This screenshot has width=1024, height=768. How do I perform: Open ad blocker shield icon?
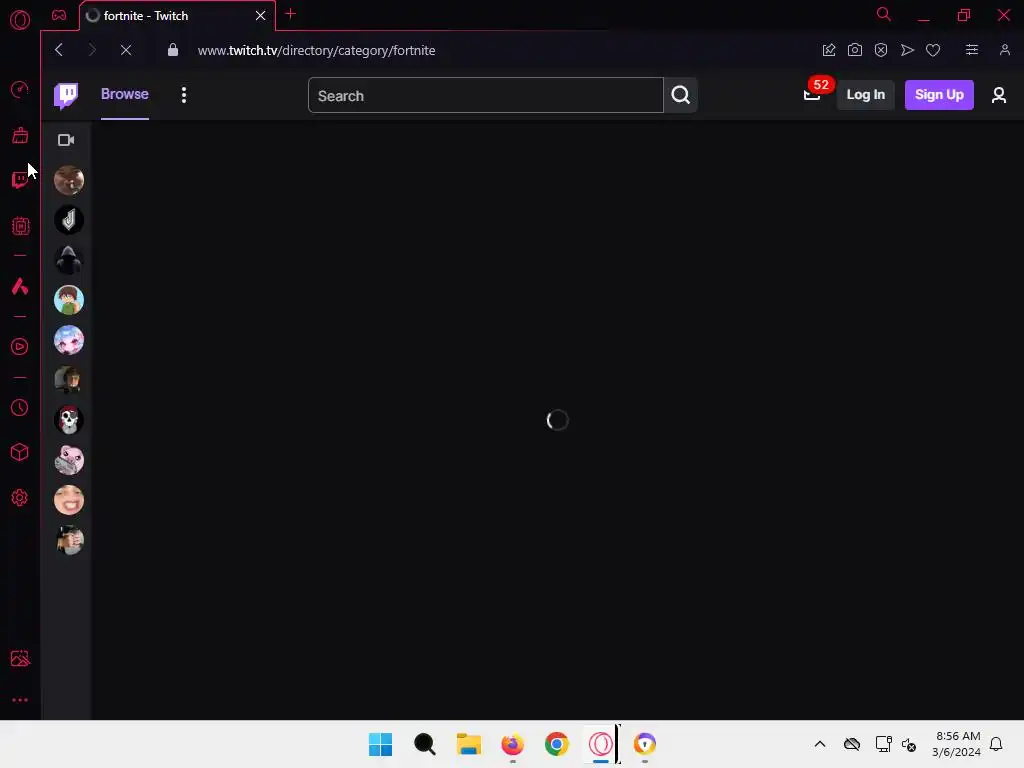pos(881,50)
